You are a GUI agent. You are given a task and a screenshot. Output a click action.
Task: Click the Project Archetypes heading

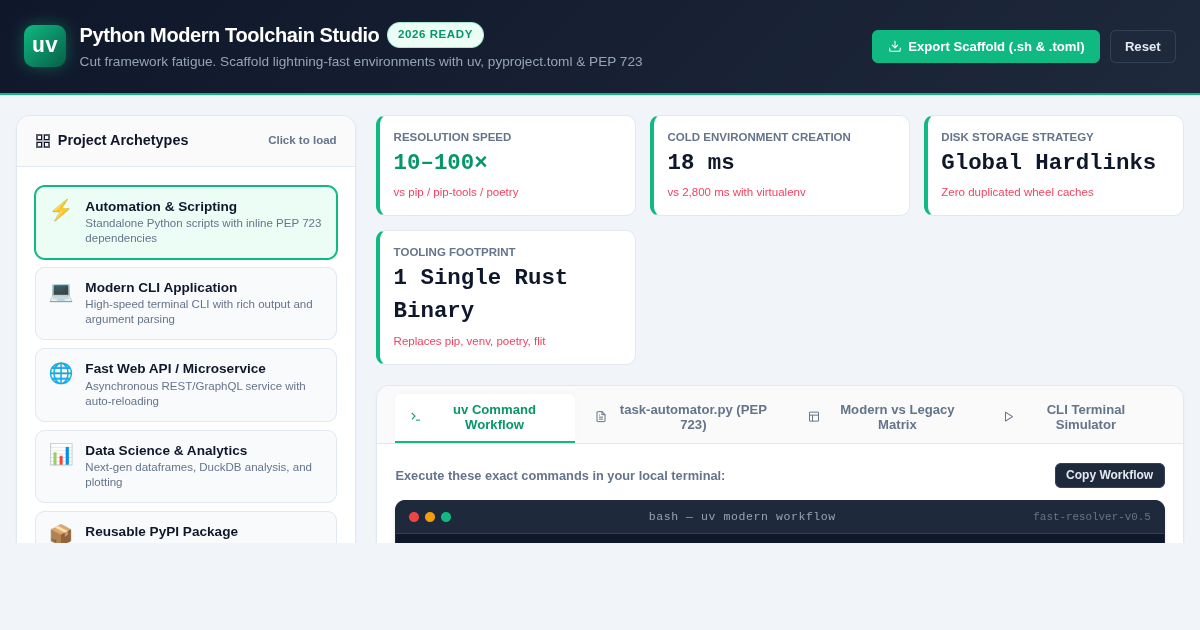tap(123, 140)
